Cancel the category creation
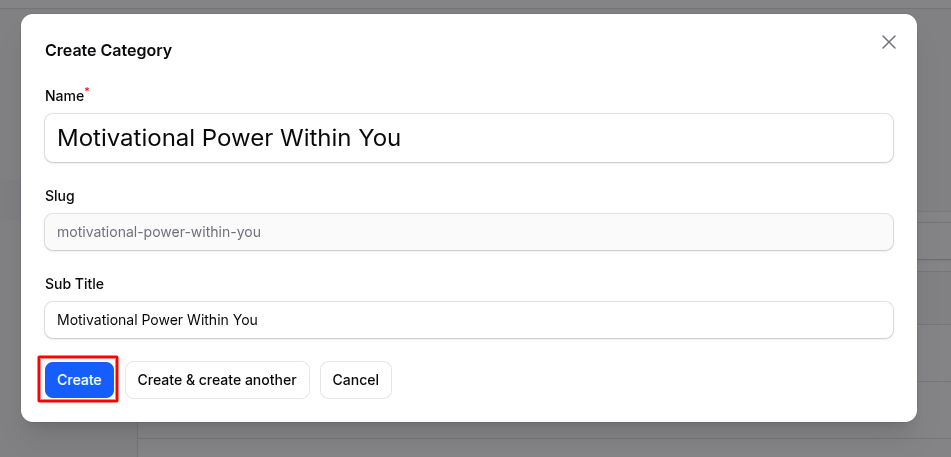The height and width of the screenshot is (457, 951). click(355, 380)
